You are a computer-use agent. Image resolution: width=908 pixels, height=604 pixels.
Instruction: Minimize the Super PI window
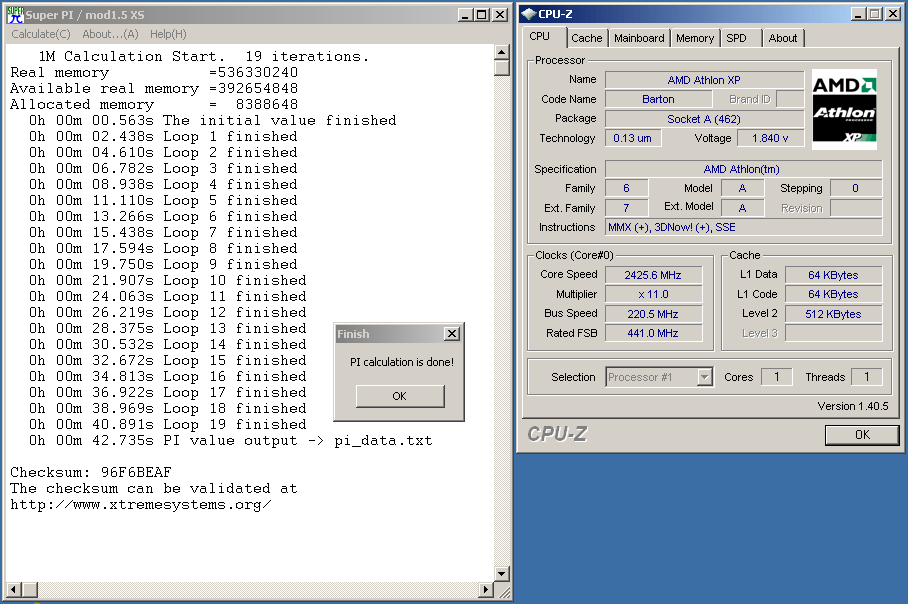[466, 15]
